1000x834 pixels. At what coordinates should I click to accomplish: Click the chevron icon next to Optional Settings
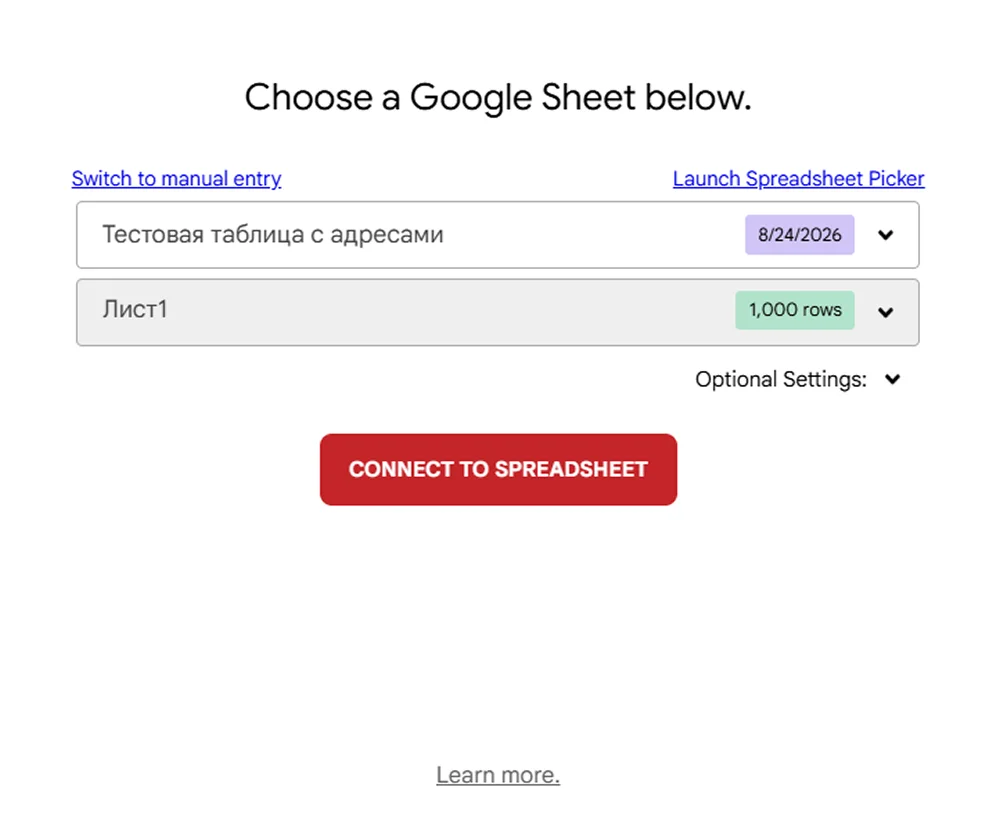pos(893,379)
